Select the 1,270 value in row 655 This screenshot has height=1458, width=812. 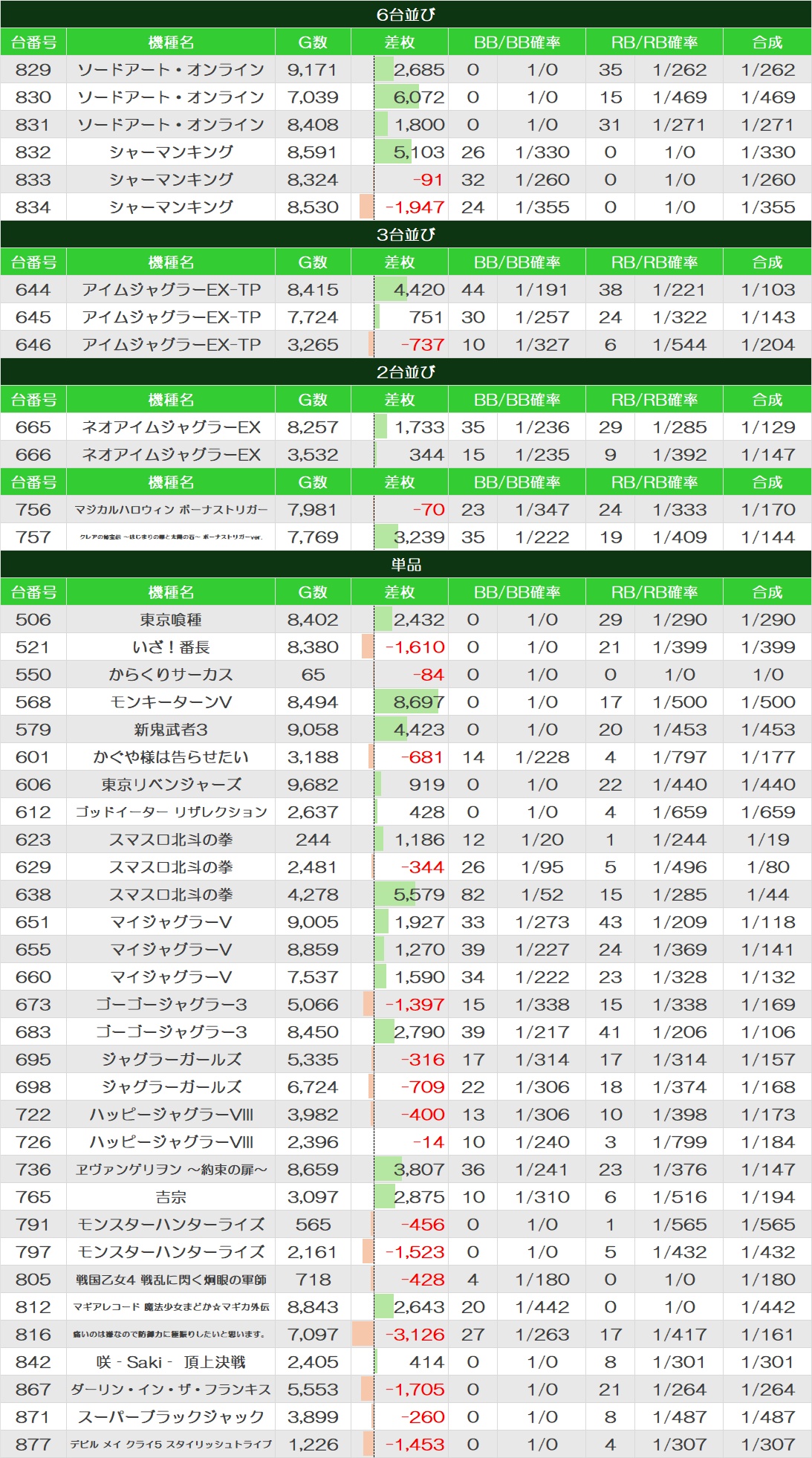(419, 950)
